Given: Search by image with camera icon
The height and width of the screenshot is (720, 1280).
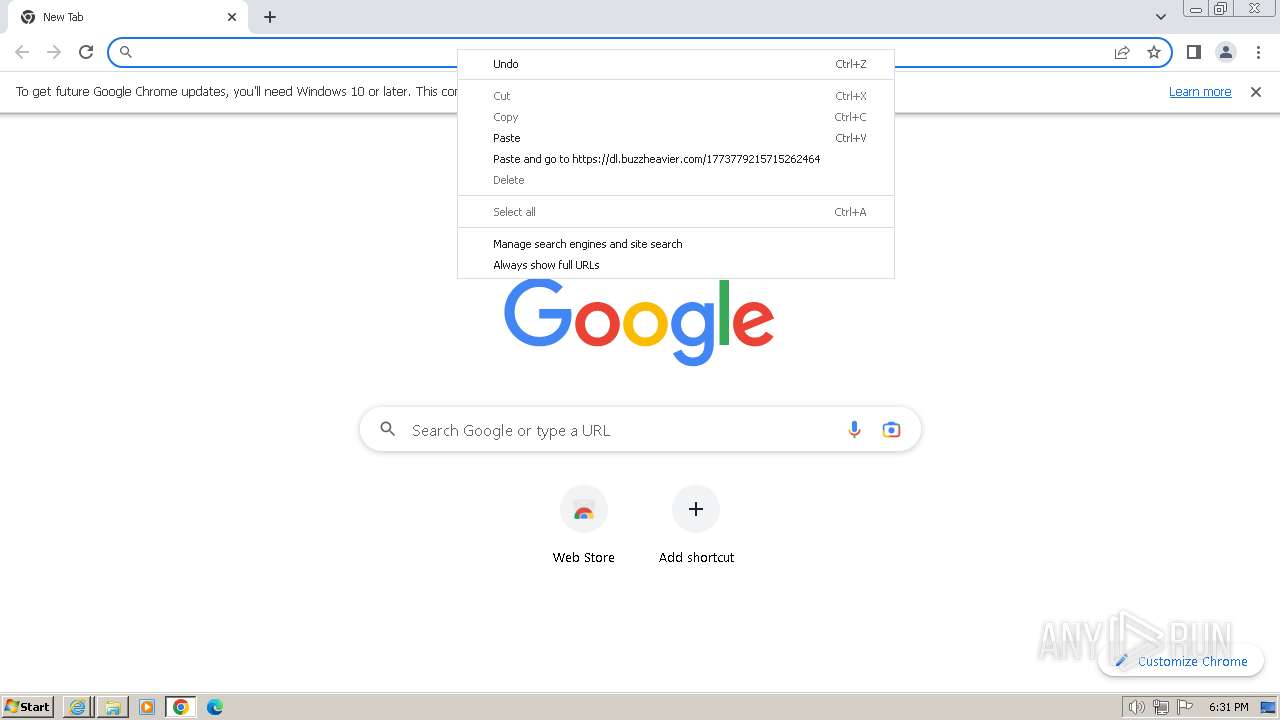Looking at the screenshot, I should coord(891,430).
